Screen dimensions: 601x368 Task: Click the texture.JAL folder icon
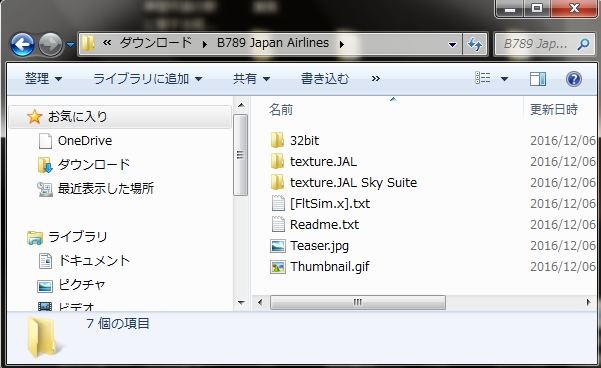[278, 161]
